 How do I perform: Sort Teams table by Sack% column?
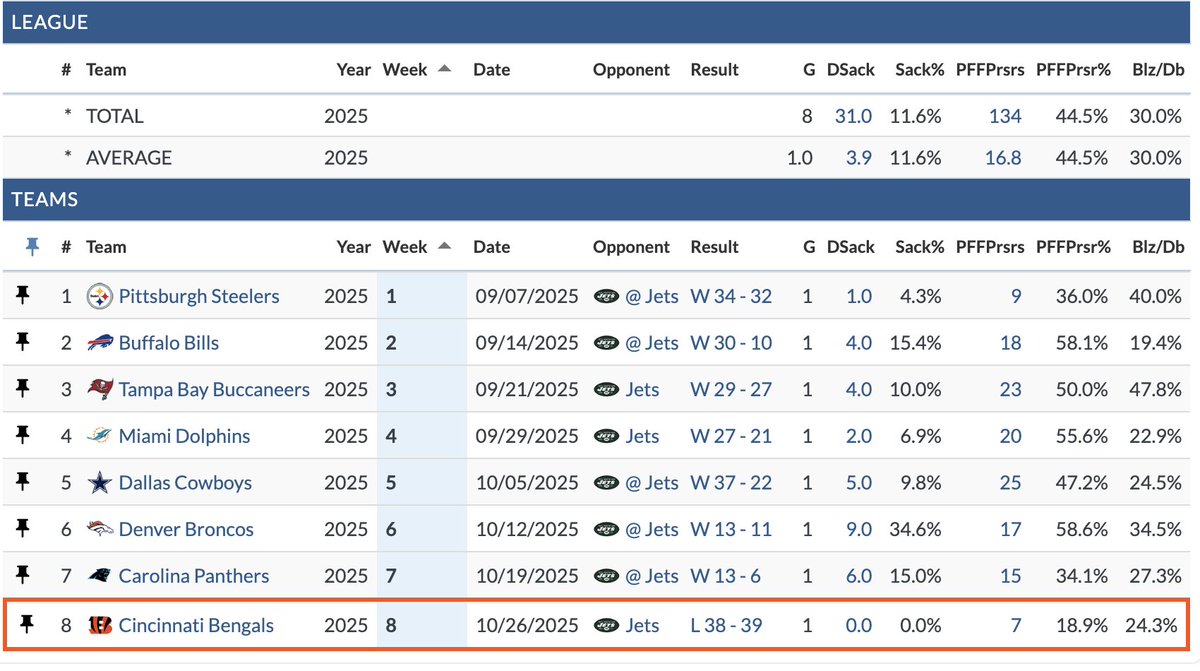click(919, 247)
